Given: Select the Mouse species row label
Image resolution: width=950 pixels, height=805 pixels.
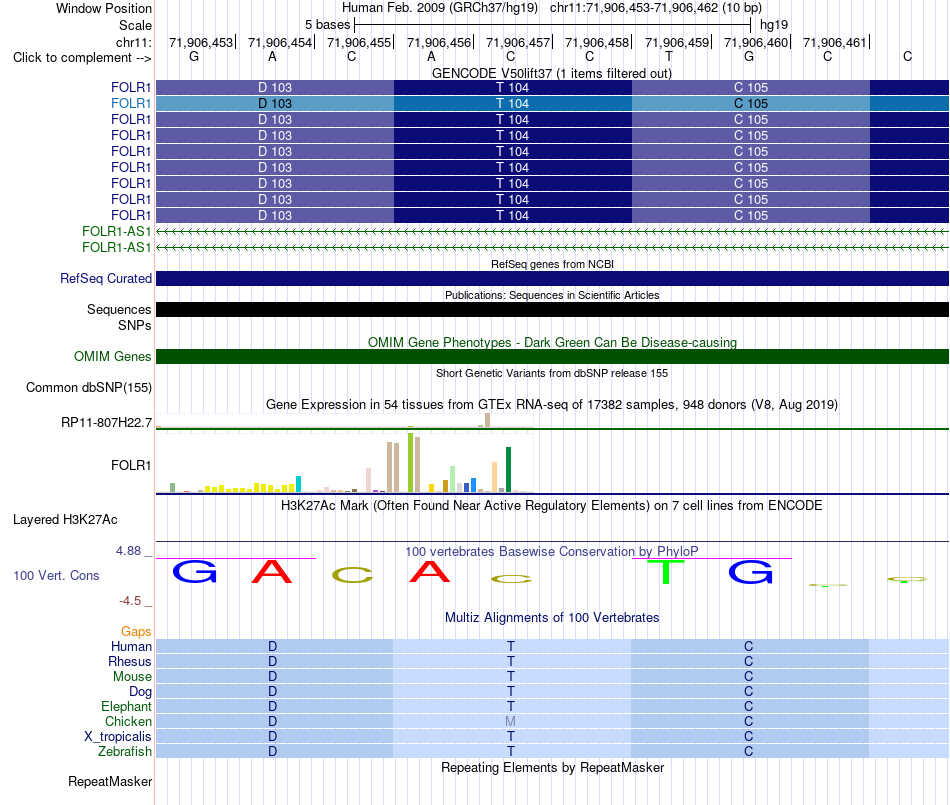Looking at the screenshot, I should (x=132, y=677).
